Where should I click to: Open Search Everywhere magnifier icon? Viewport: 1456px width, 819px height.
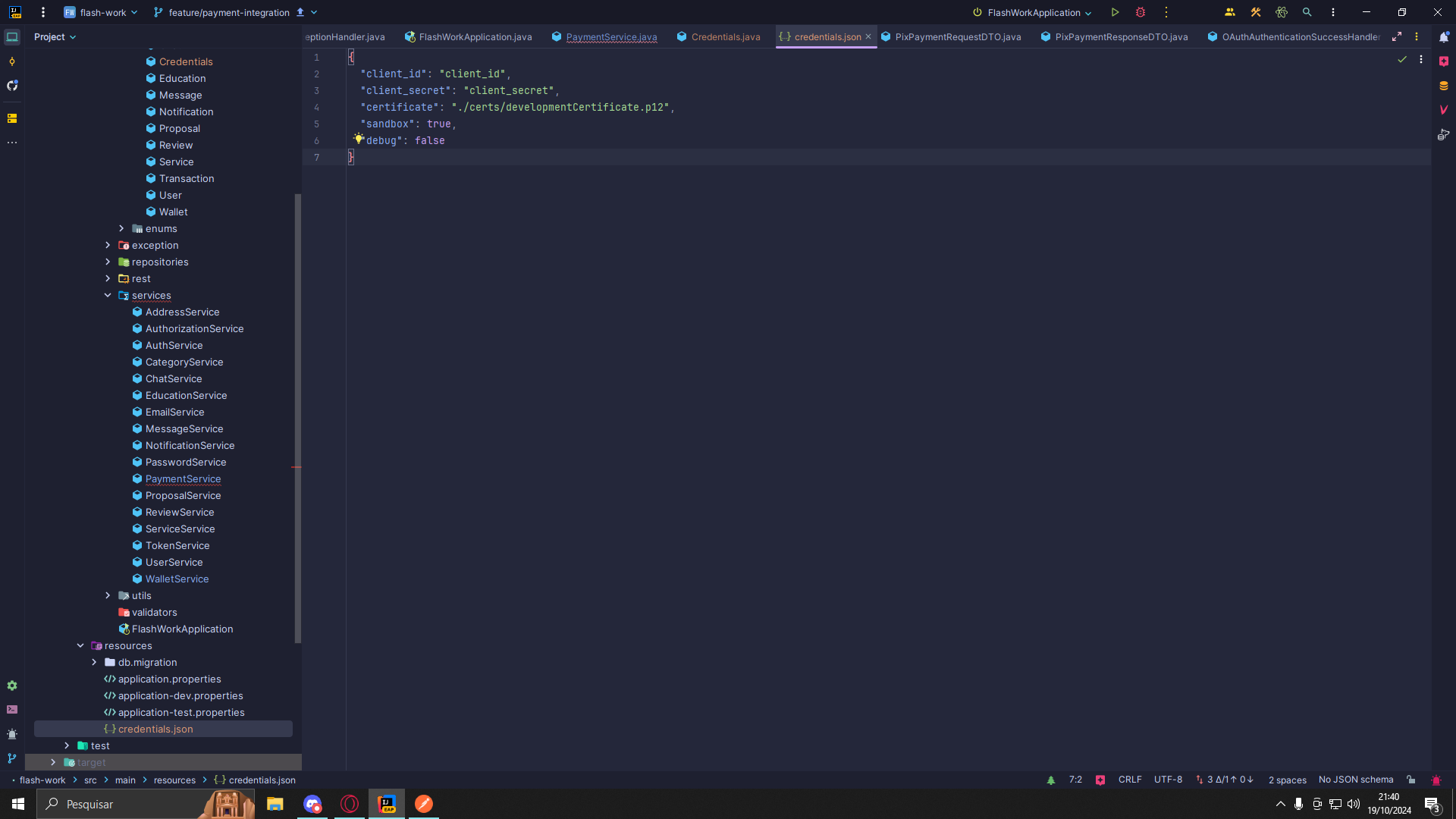coord(1307,12)
